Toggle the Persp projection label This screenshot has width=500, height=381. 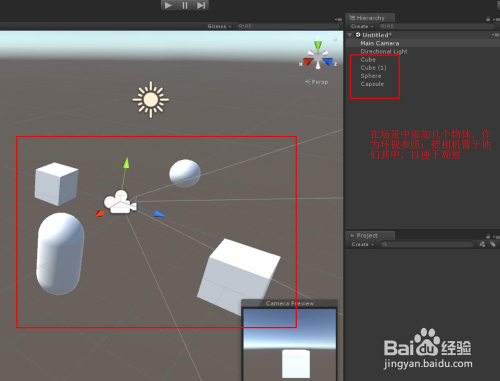click(x=317, y=82)
